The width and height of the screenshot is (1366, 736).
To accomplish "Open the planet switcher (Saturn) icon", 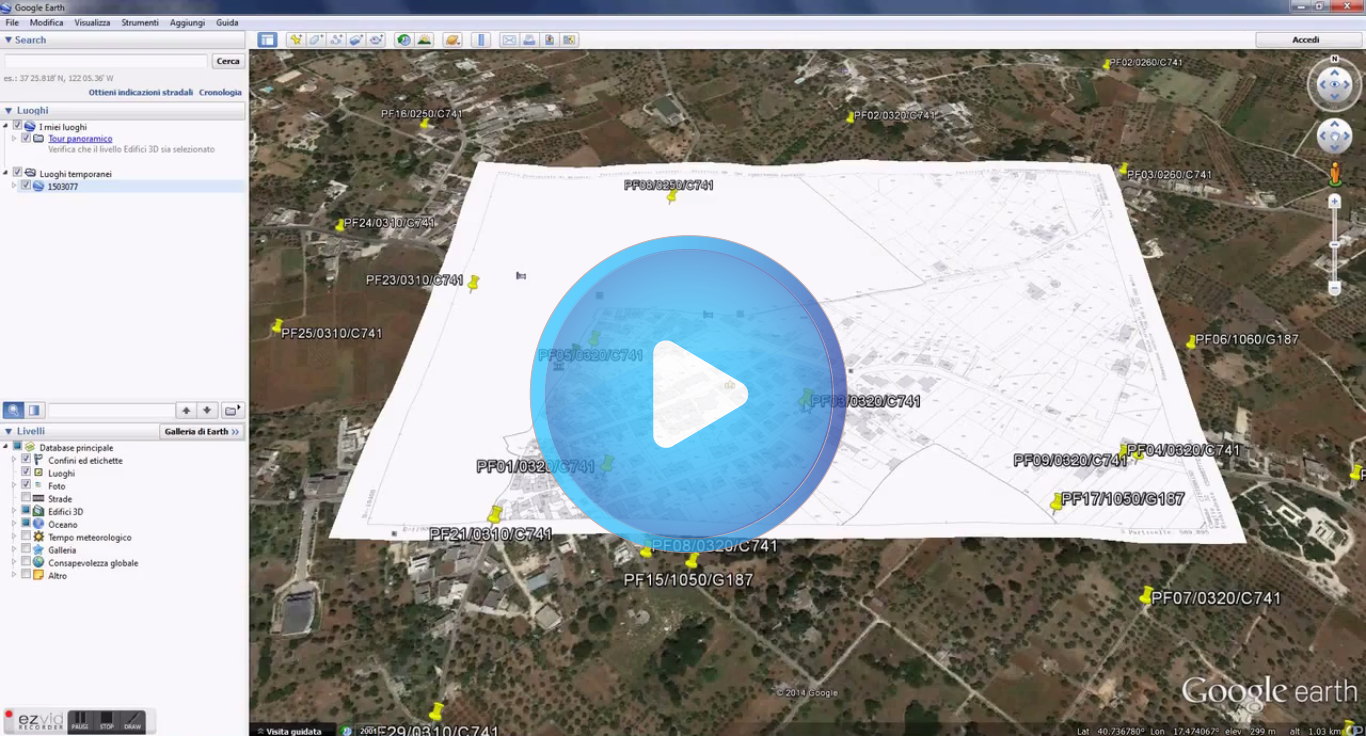I will pyautogui.click(x=452, y=40).
